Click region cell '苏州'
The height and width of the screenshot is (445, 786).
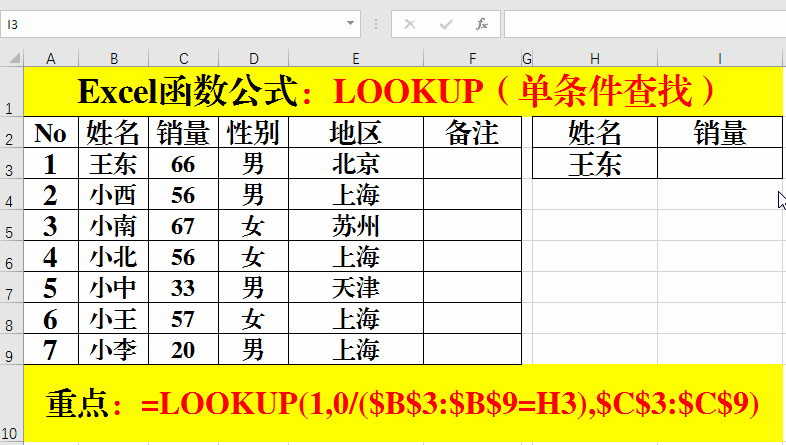click(356, 226)
